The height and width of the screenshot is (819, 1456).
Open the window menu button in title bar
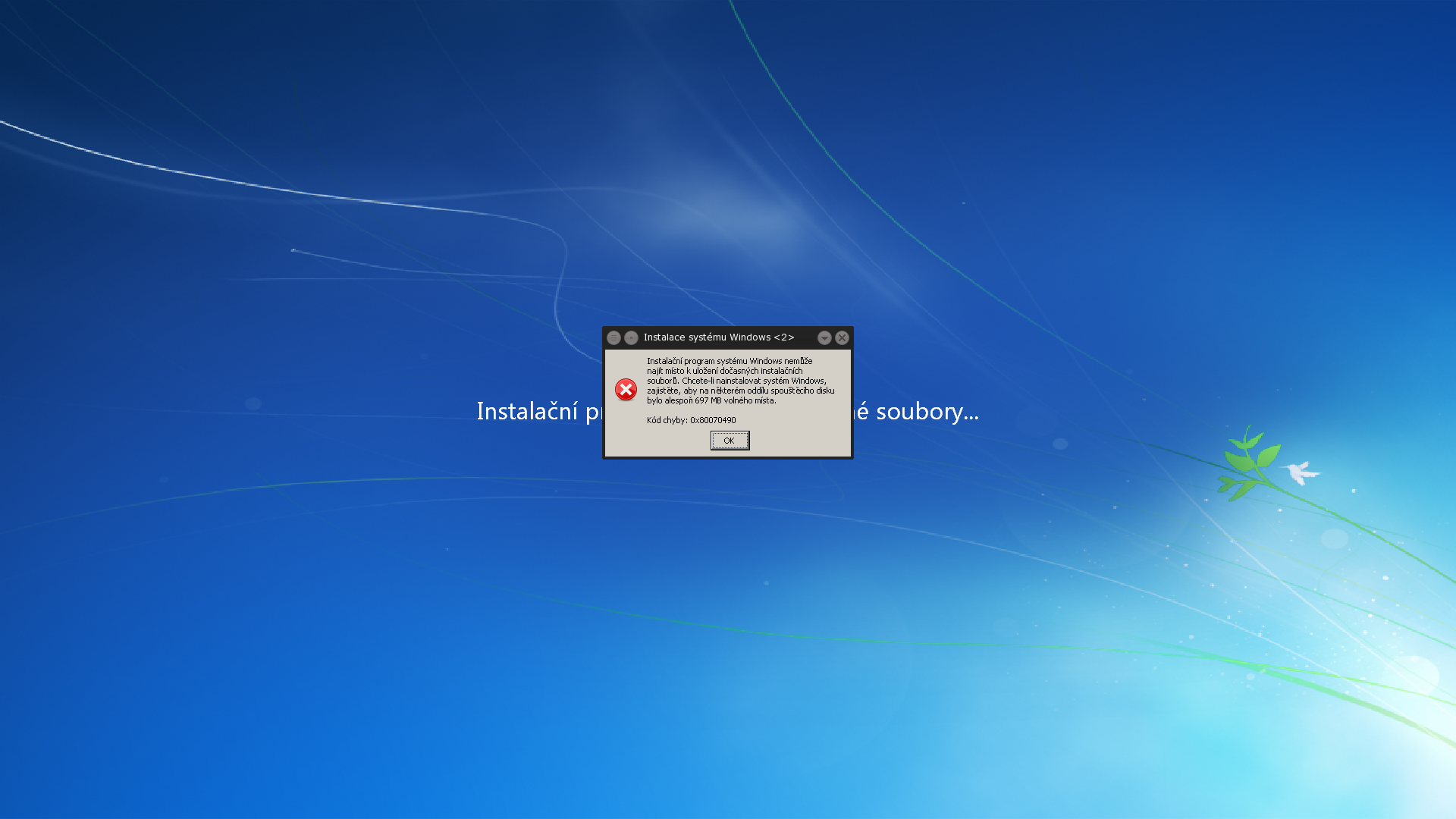pos(613,337)
